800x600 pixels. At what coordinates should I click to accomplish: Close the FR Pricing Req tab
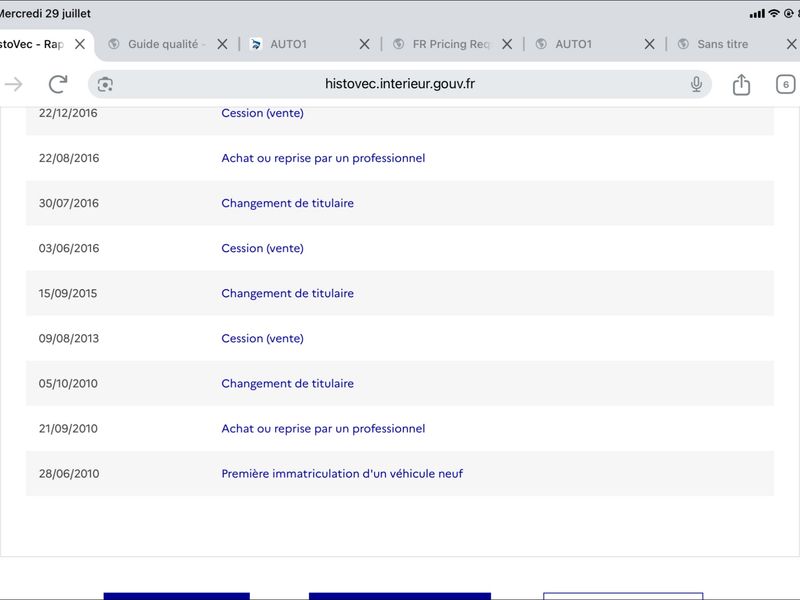click(x=507, y=44)
